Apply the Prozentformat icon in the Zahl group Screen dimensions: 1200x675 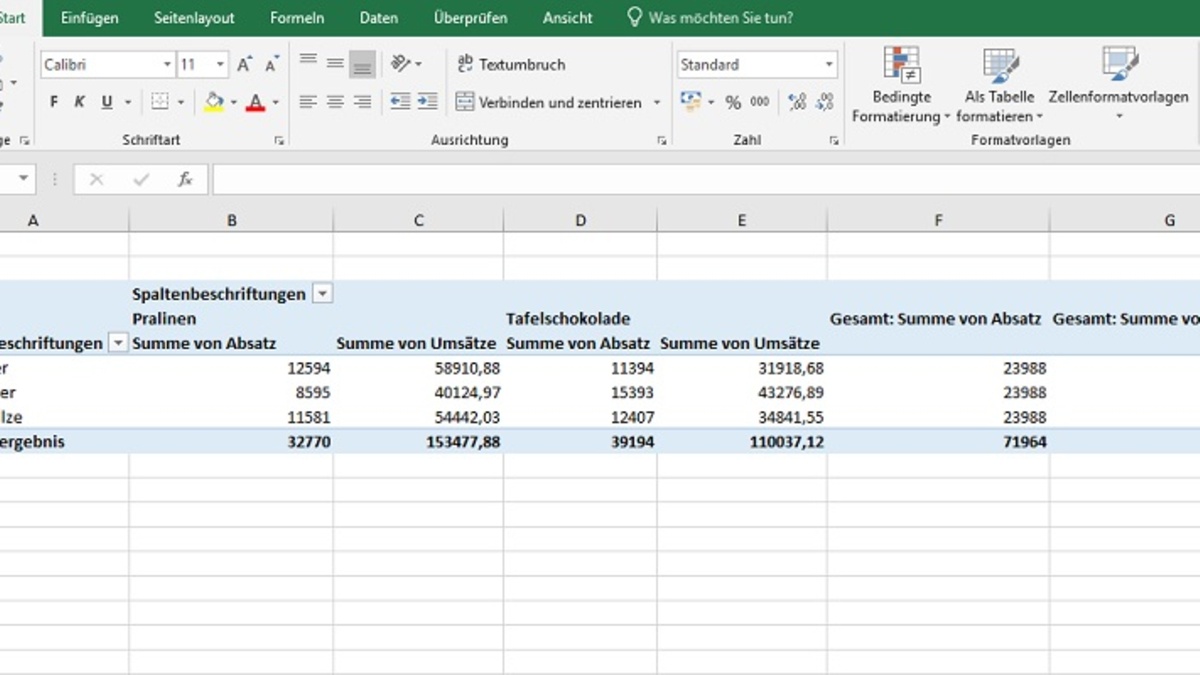(x=733, y=101)
